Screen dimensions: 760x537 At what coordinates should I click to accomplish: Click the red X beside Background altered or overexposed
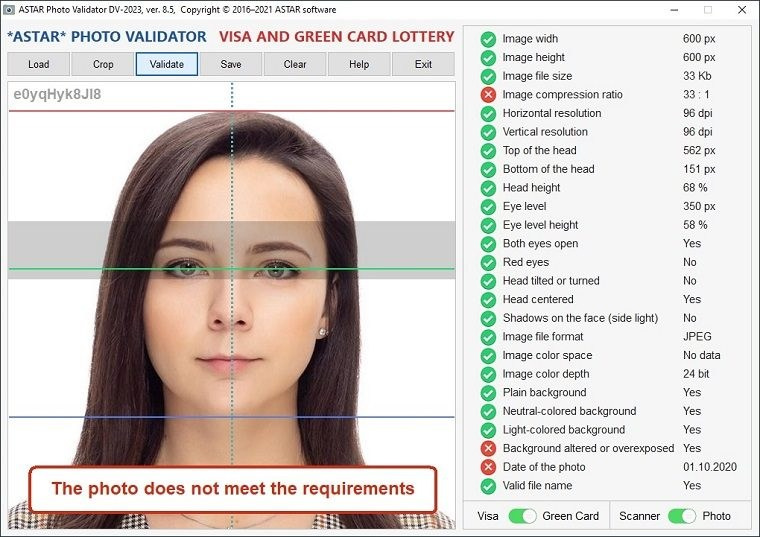(488, 449)
